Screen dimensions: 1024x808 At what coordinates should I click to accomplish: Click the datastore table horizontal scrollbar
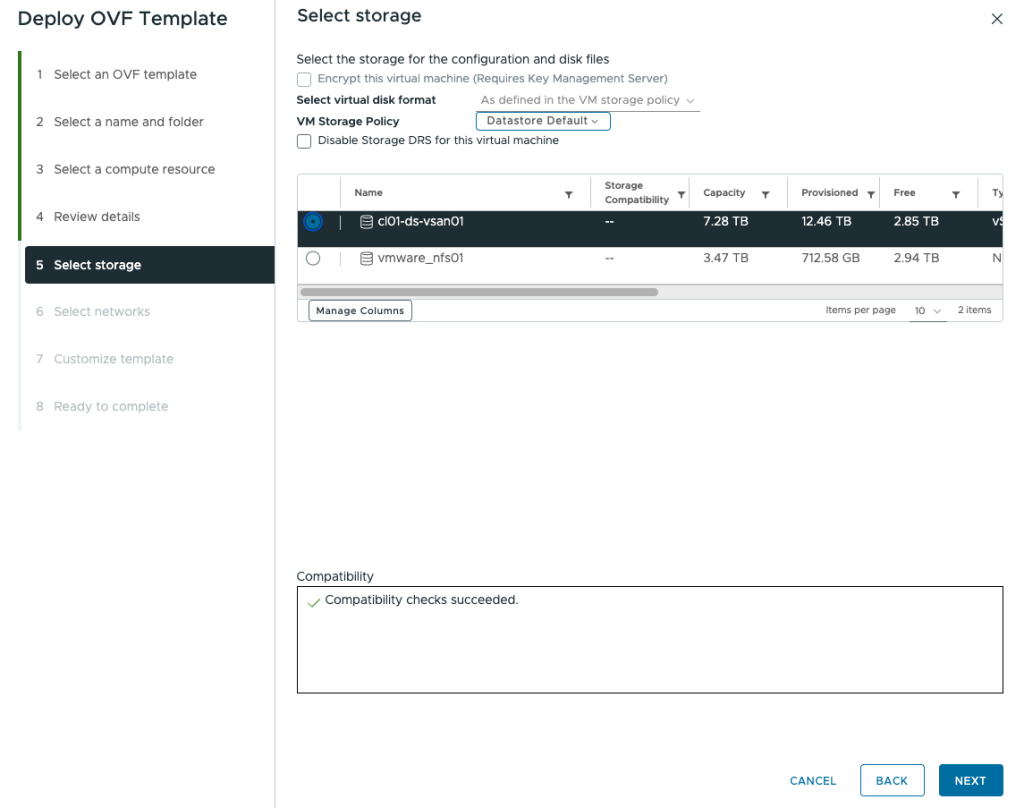478,292
